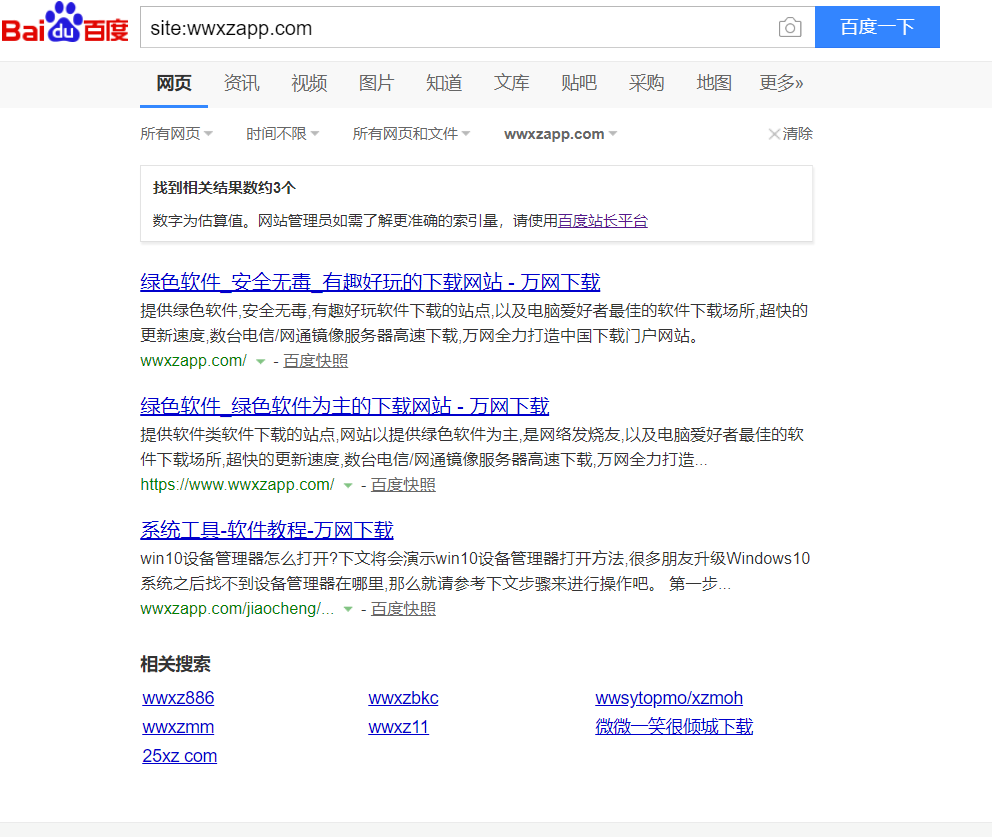992x837 pixels.
Task: Click the Baidu logo
Action: tap(65, 23)
